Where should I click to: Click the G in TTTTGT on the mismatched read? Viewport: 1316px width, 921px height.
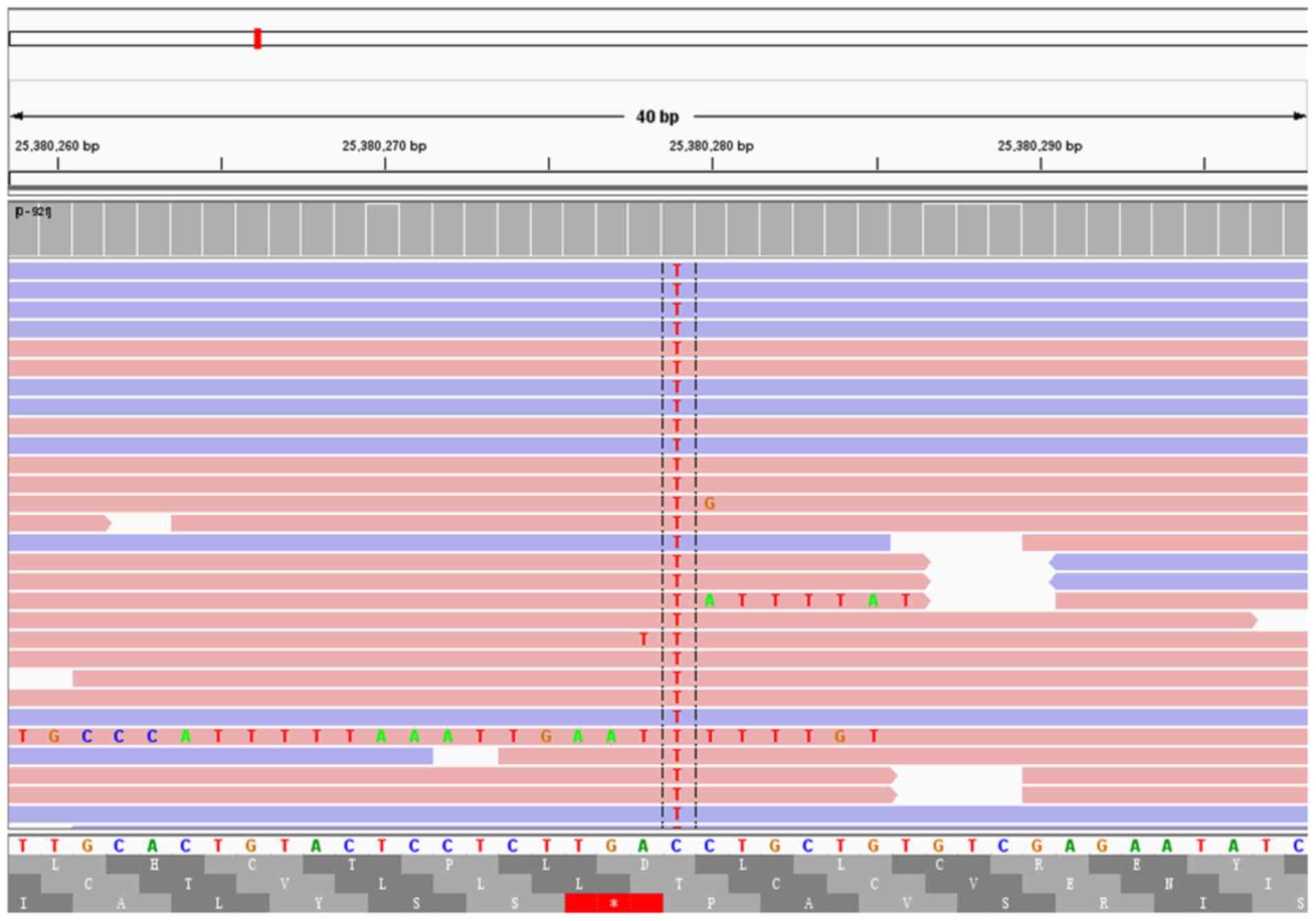coord(839,737)
